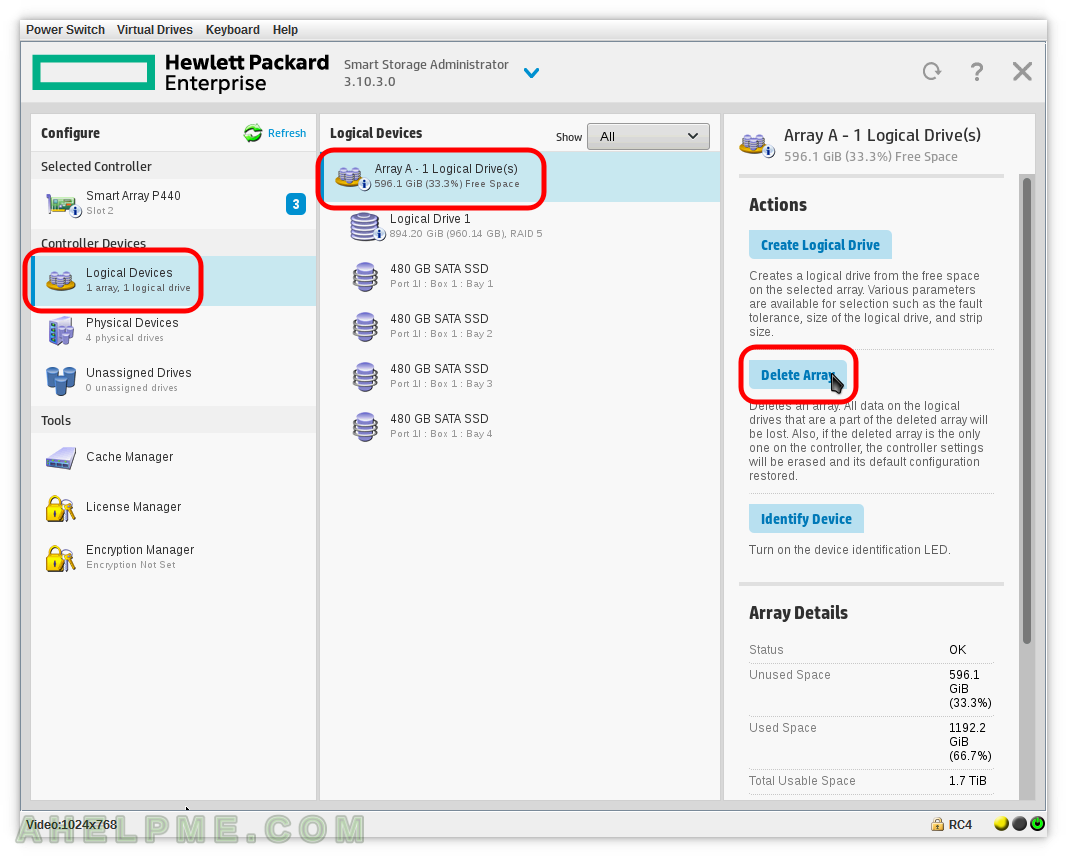Click the Cache Manager icon
This screenshot has height=857, width=1067.
[x=61, y=457]
